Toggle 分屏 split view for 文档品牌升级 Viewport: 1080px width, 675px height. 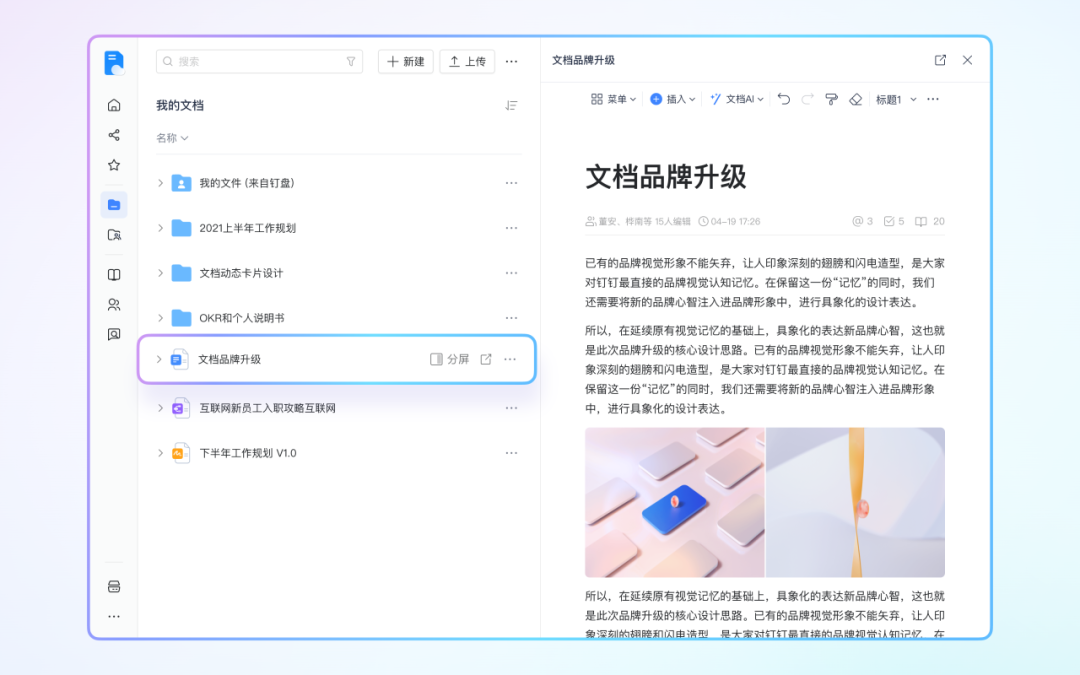[x=449, y=359]
